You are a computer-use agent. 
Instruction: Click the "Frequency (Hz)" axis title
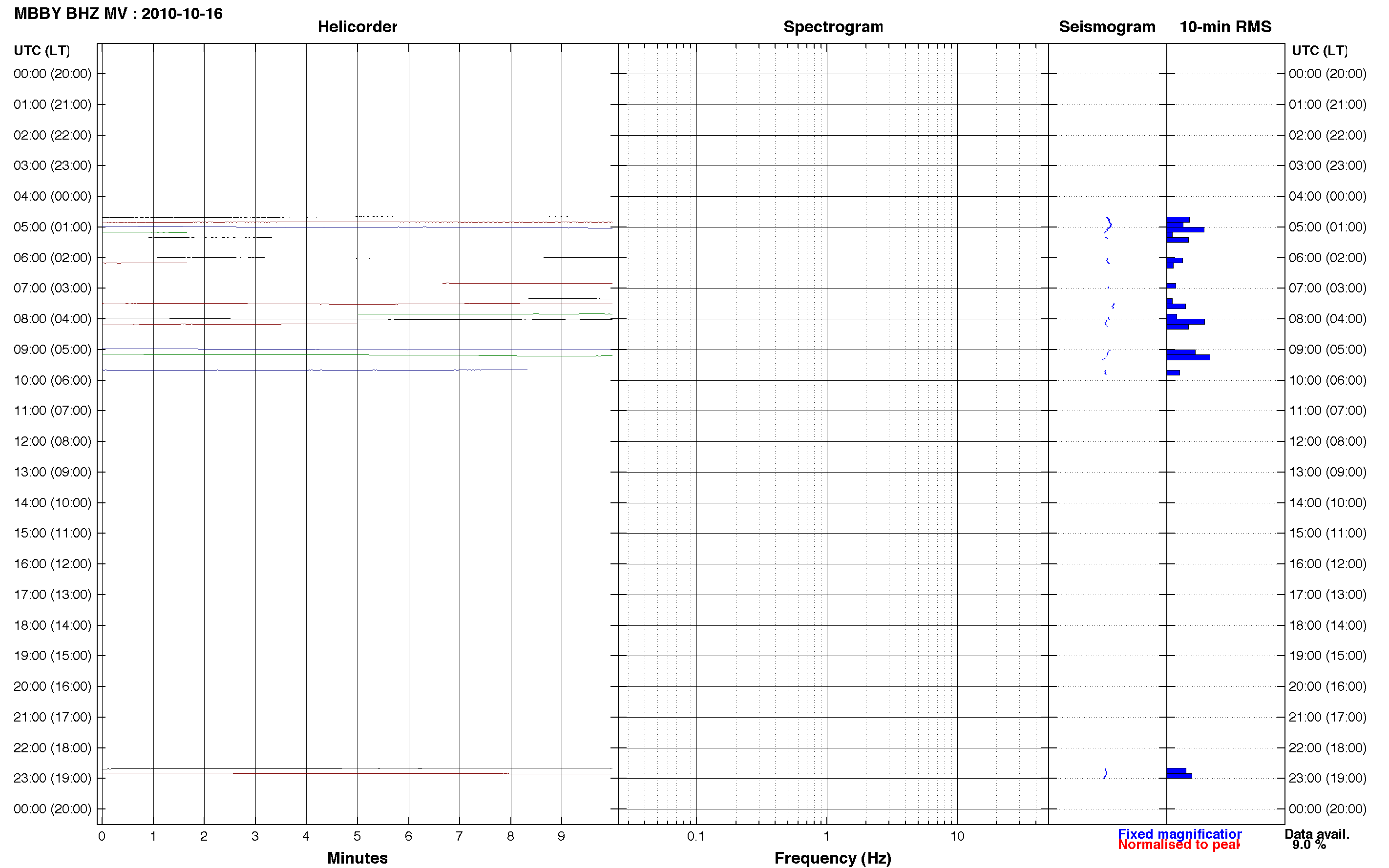833,858
